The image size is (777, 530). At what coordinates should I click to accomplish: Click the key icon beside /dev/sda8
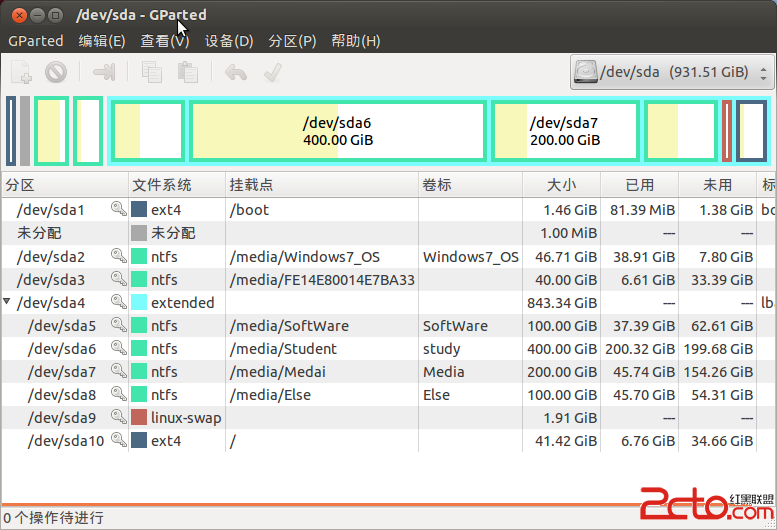[118, 394]
